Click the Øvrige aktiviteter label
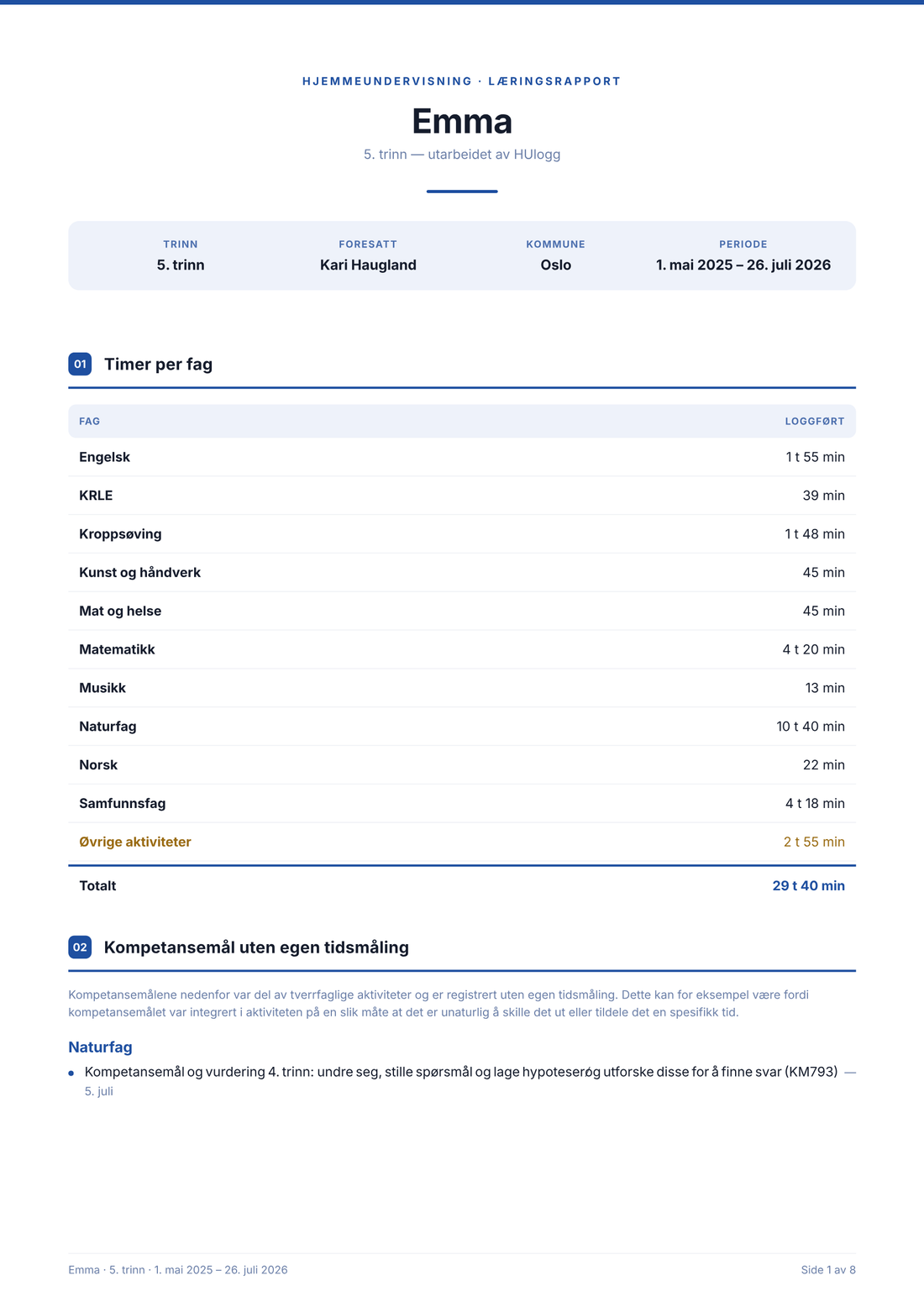This screenshot has height=1307, width=924. click(x=135, y=842)
